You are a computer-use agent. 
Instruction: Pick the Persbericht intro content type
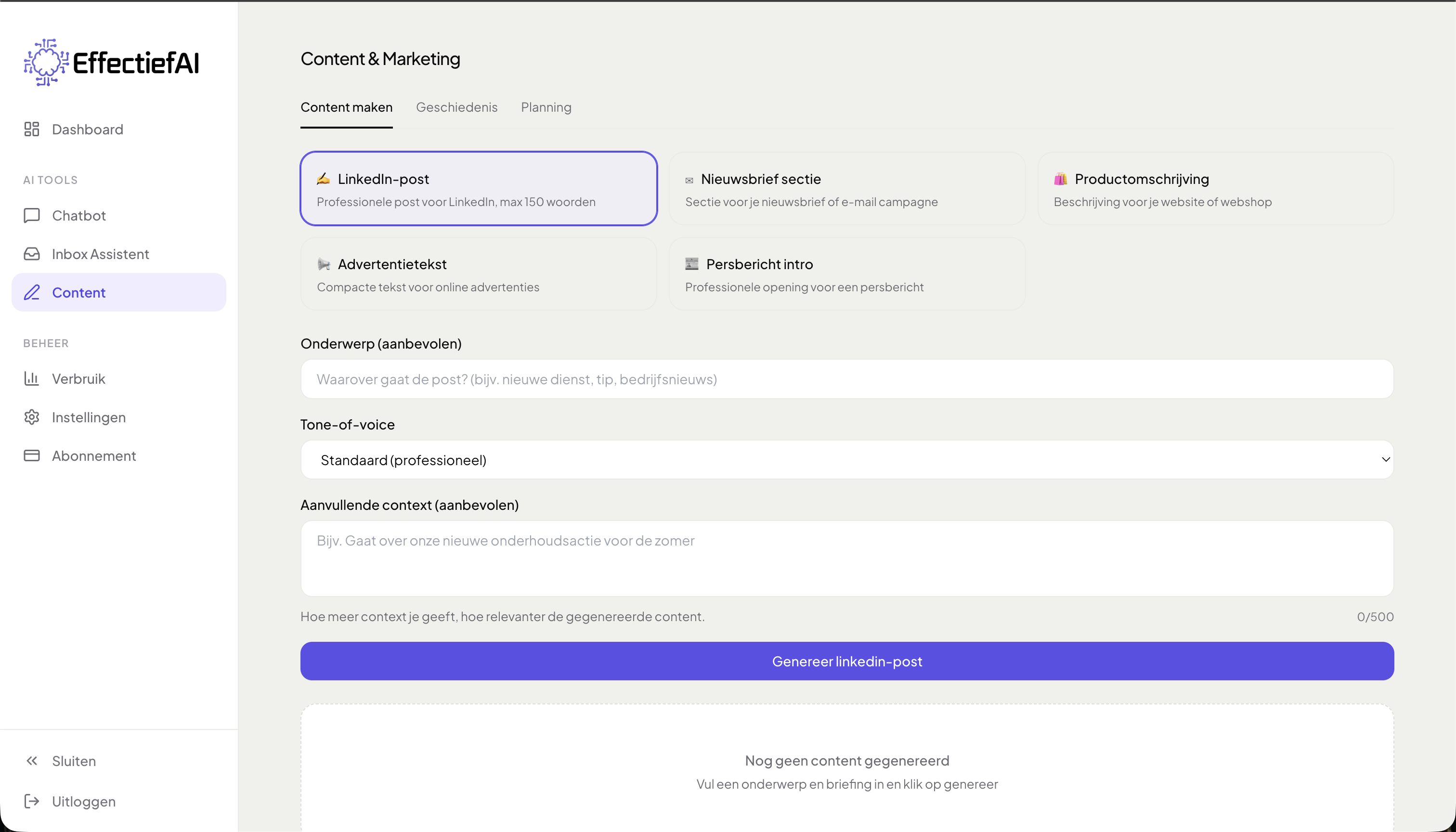[x=846, y=274]
